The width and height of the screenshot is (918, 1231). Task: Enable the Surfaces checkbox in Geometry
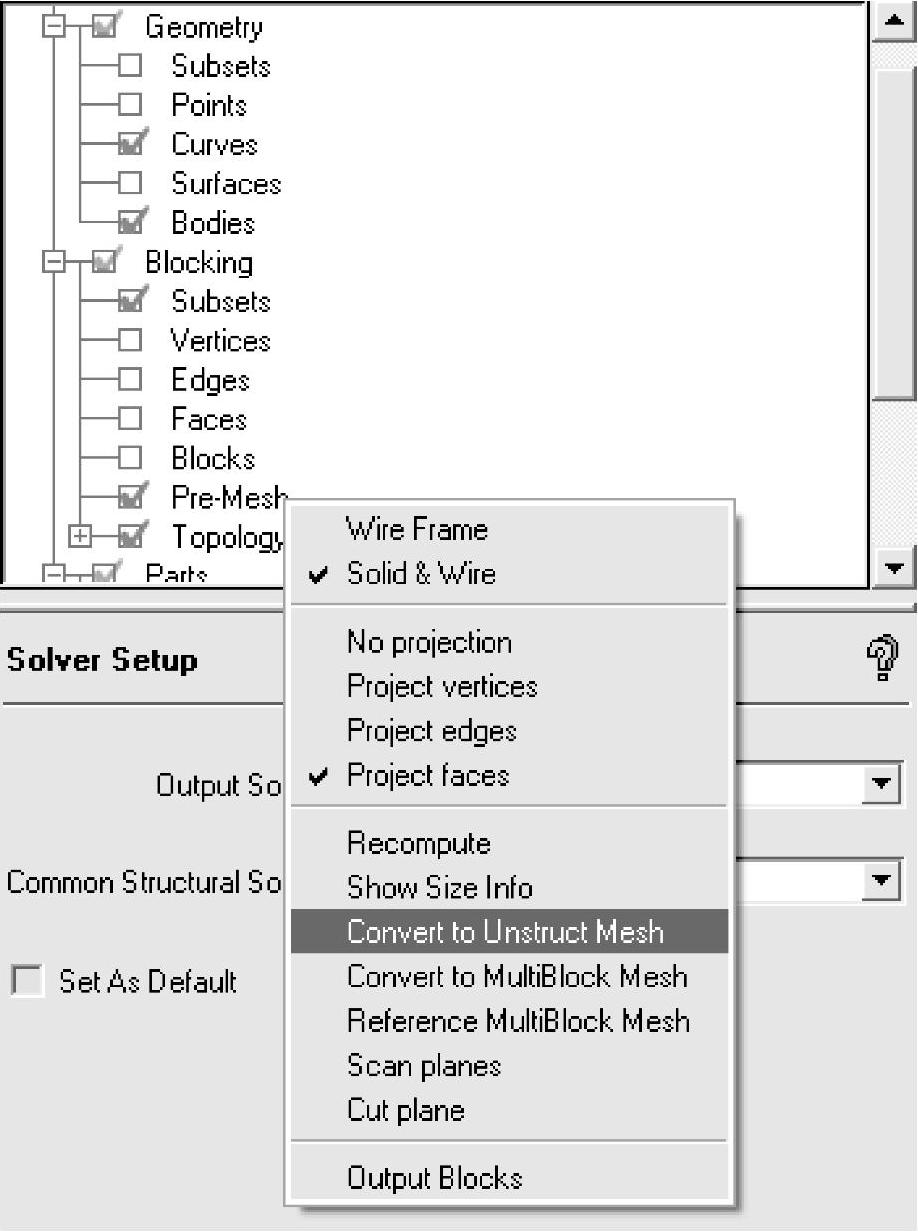coord(131,184)
